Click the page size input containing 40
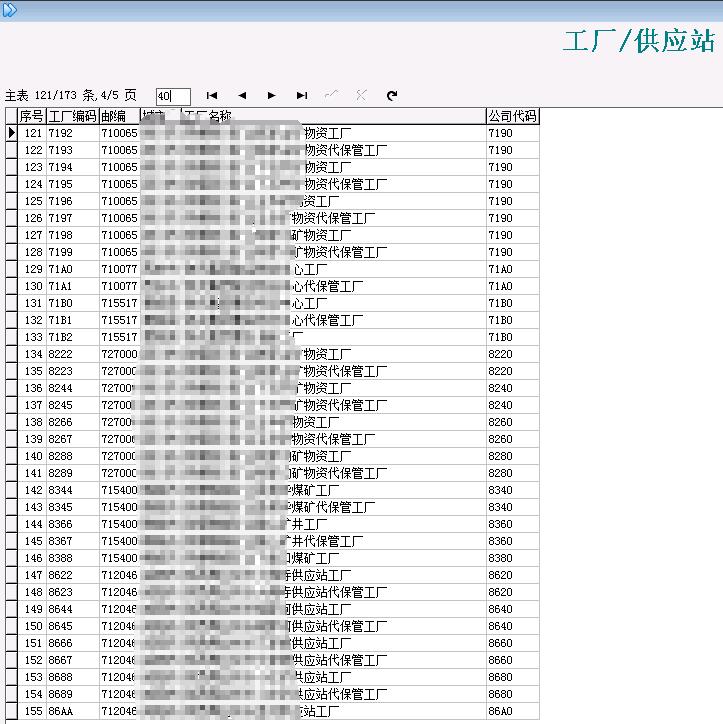 [x=173, y=97]
